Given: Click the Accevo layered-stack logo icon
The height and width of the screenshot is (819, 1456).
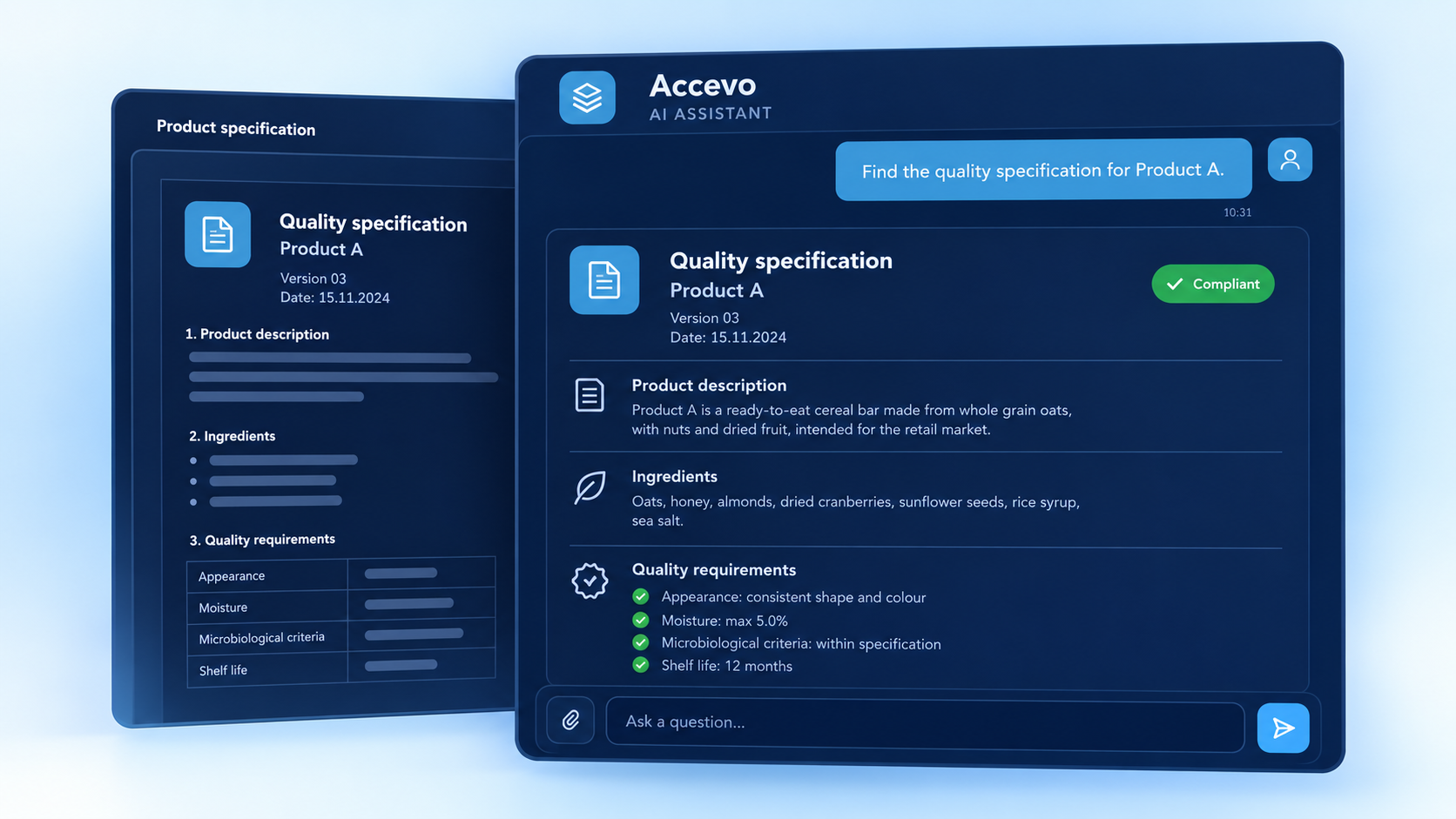Looking at the screenshot, I should 587,97.
